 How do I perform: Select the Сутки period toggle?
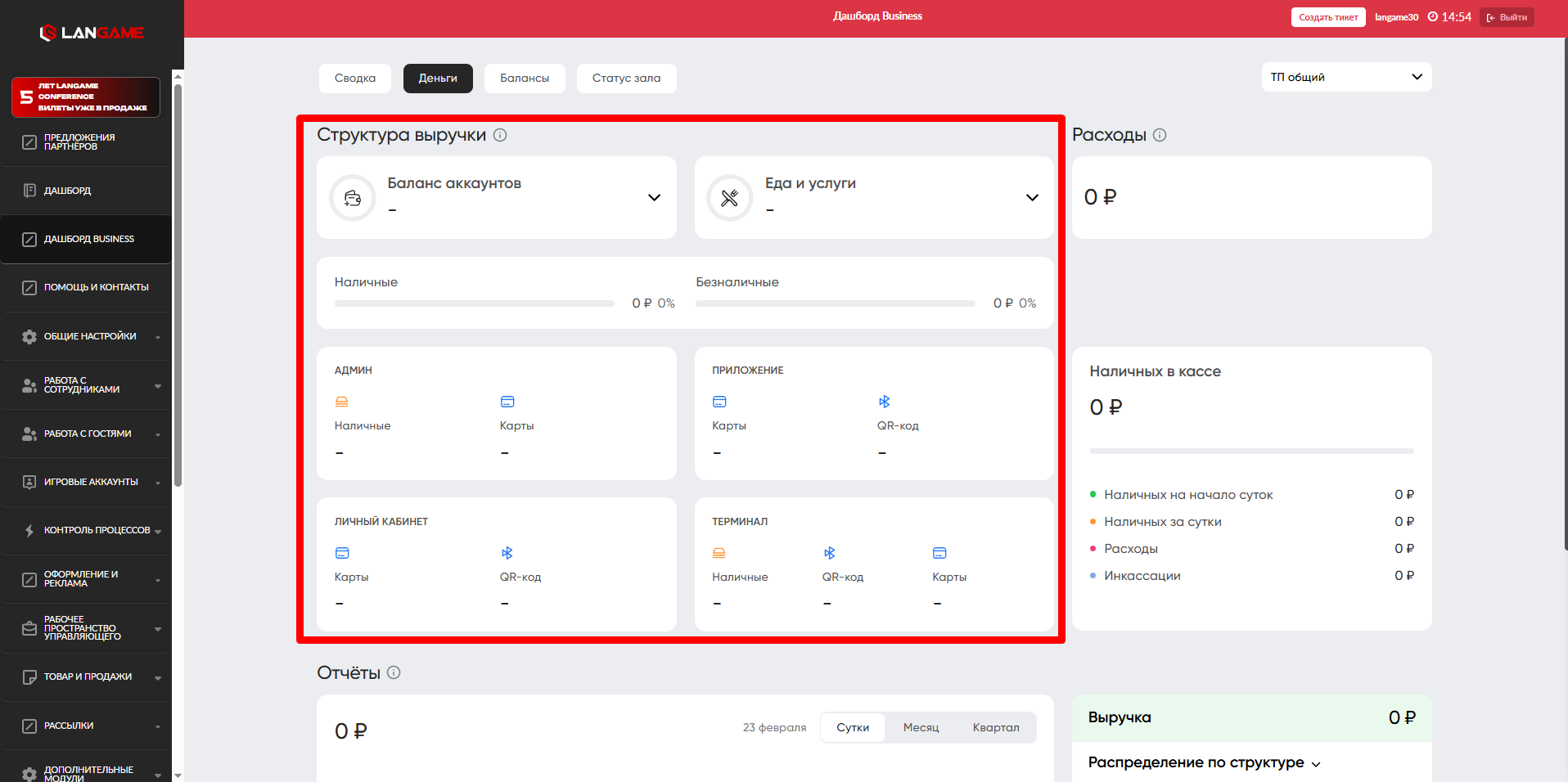point(853,727)
